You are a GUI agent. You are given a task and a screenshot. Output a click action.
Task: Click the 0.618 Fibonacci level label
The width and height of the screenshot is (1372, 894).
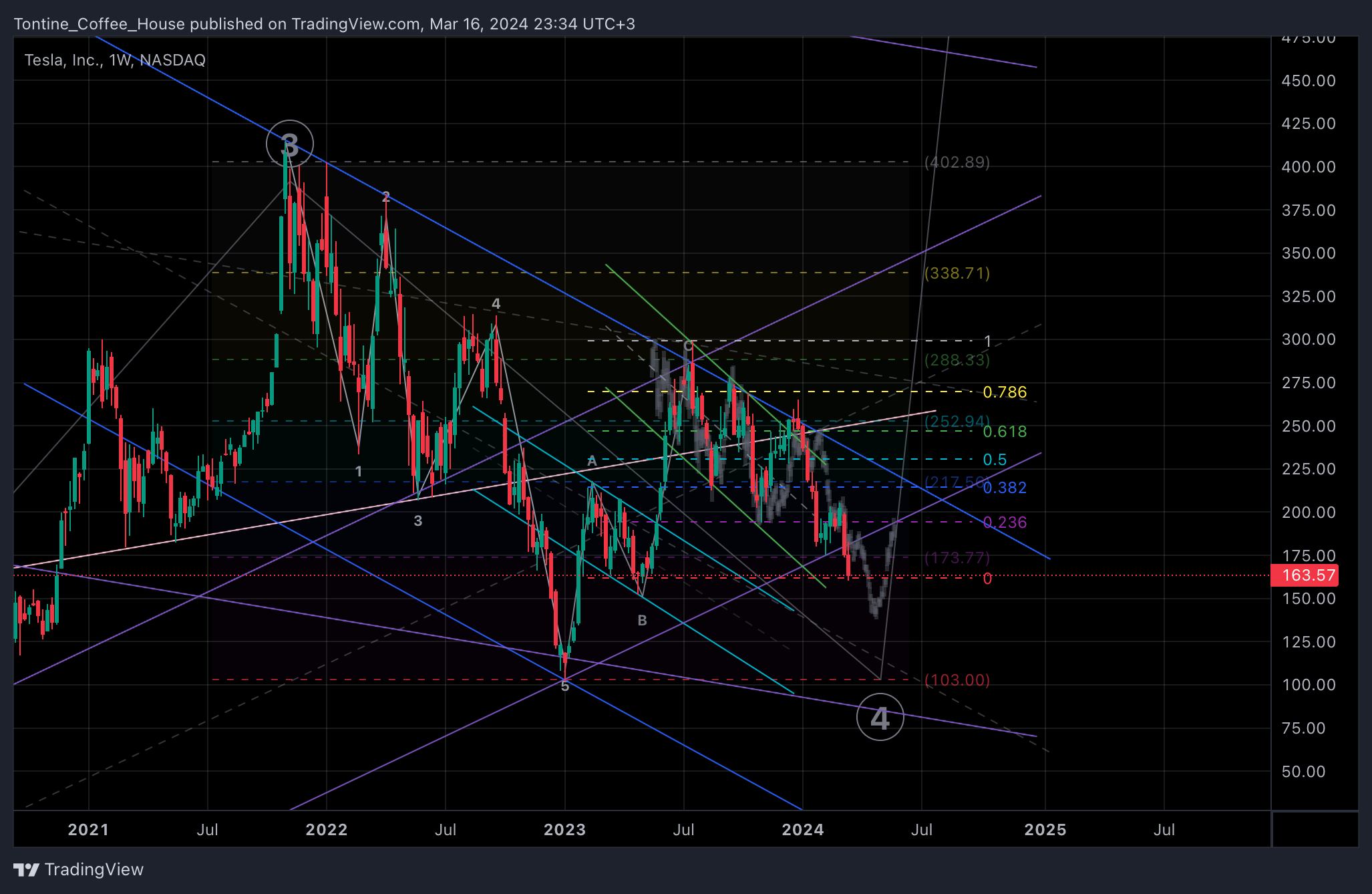[1005, 432]
